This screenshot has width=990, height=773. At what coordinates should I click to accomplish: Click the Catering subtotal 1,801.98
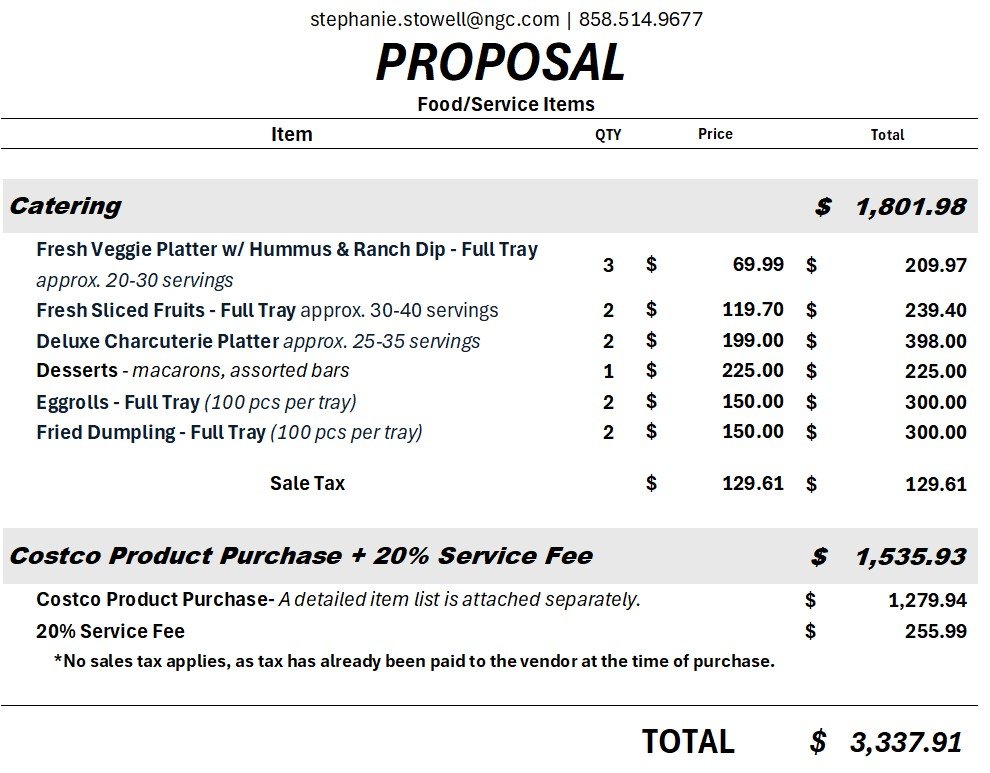[x=910, y=207]
